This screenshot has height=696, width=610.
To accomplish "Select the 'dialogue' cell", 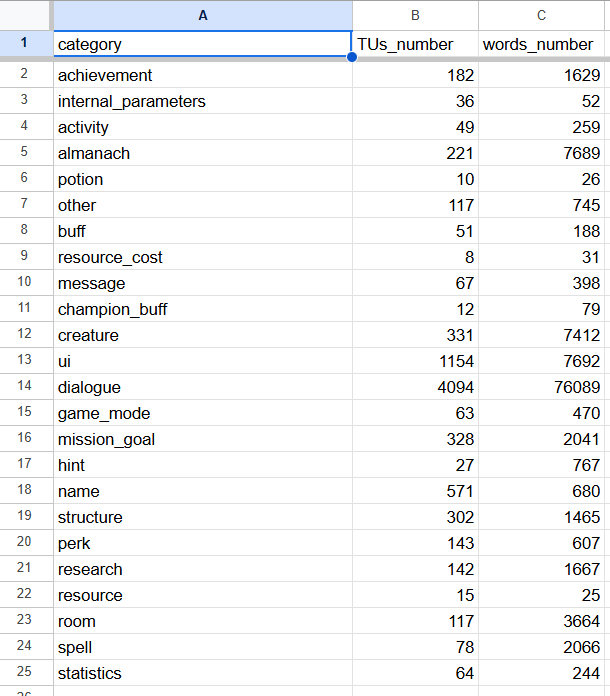I will 203,387.
